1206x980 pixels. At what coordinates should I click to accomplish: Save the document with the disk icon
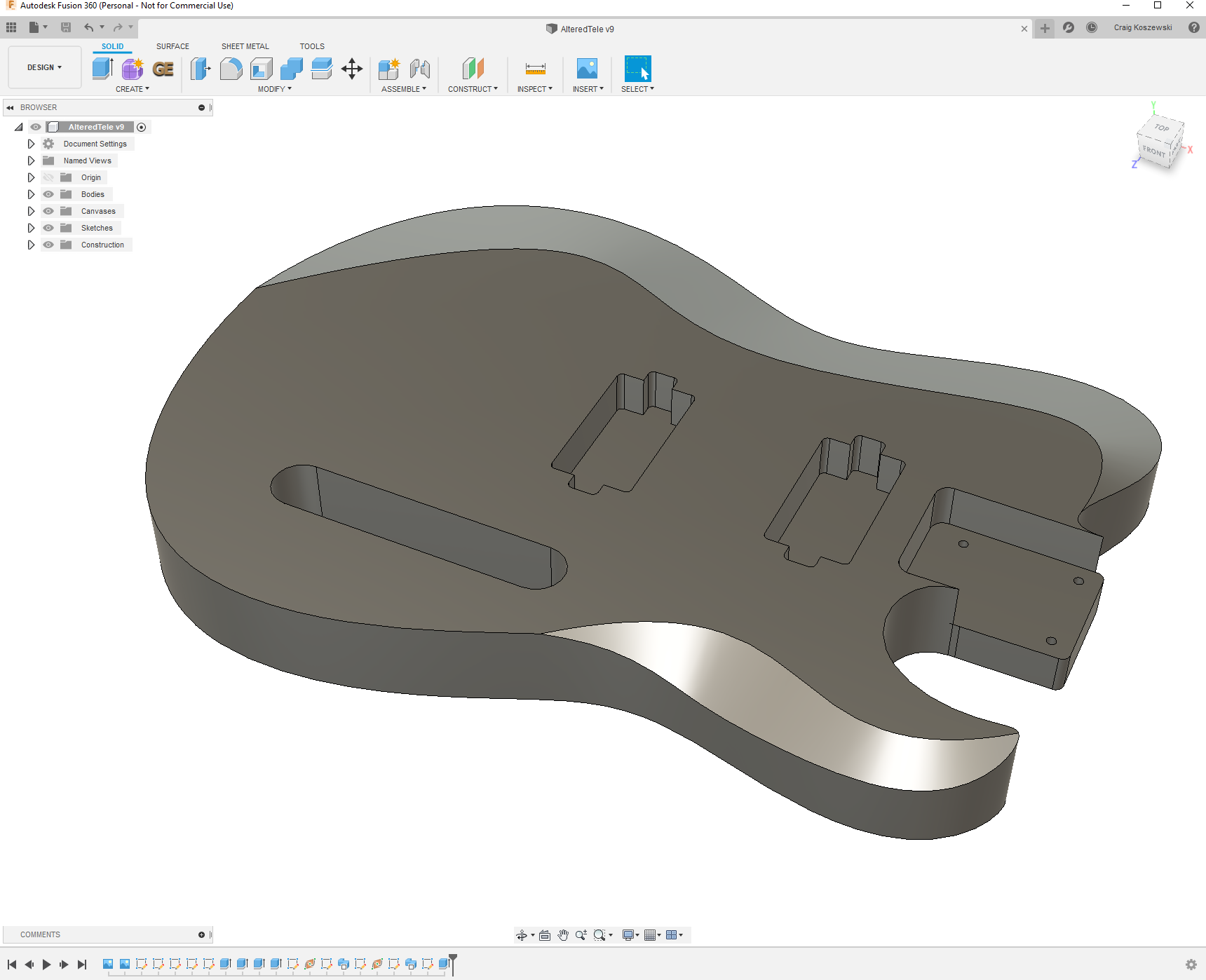(x=66, y=27)
